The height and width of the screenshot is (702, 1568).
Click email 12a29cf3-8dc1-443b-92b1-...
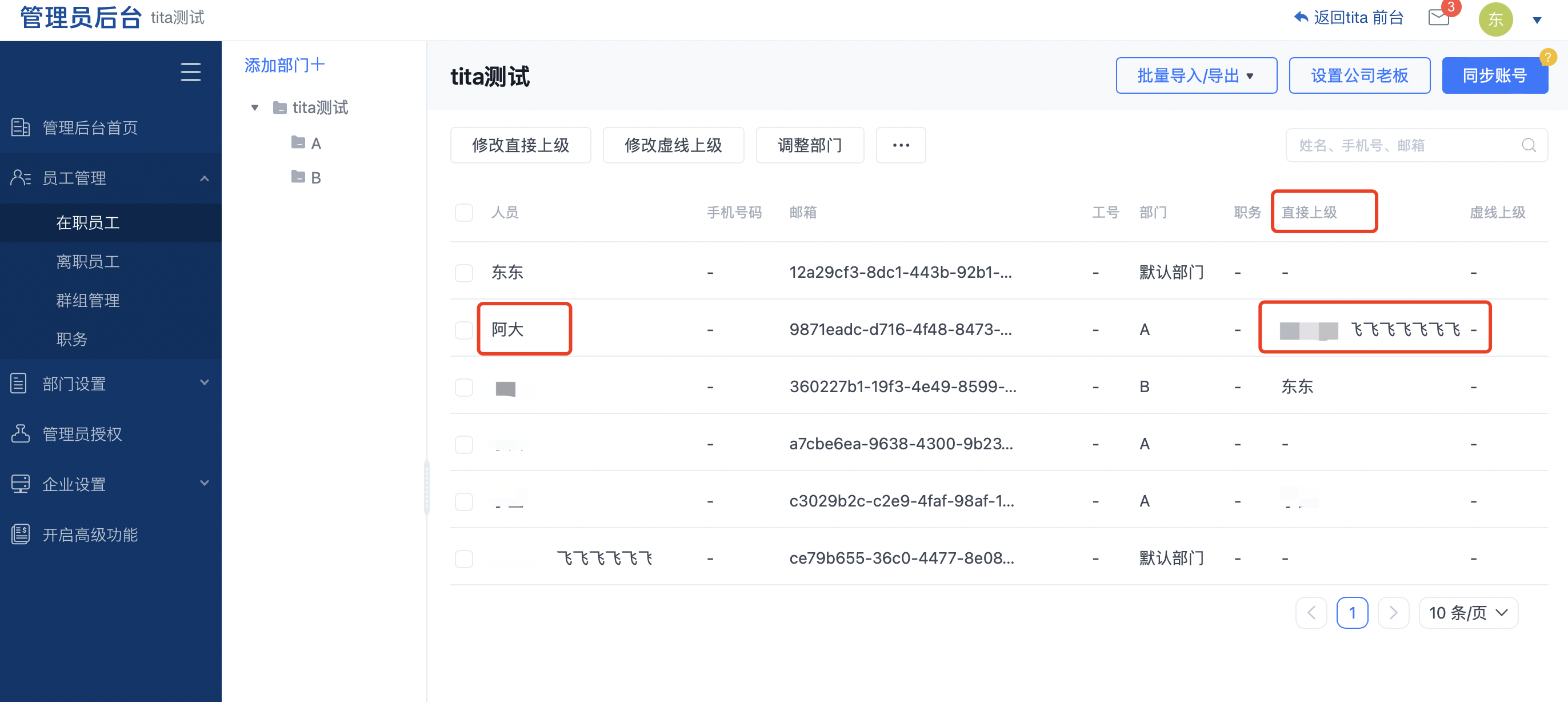pos(900,272)
